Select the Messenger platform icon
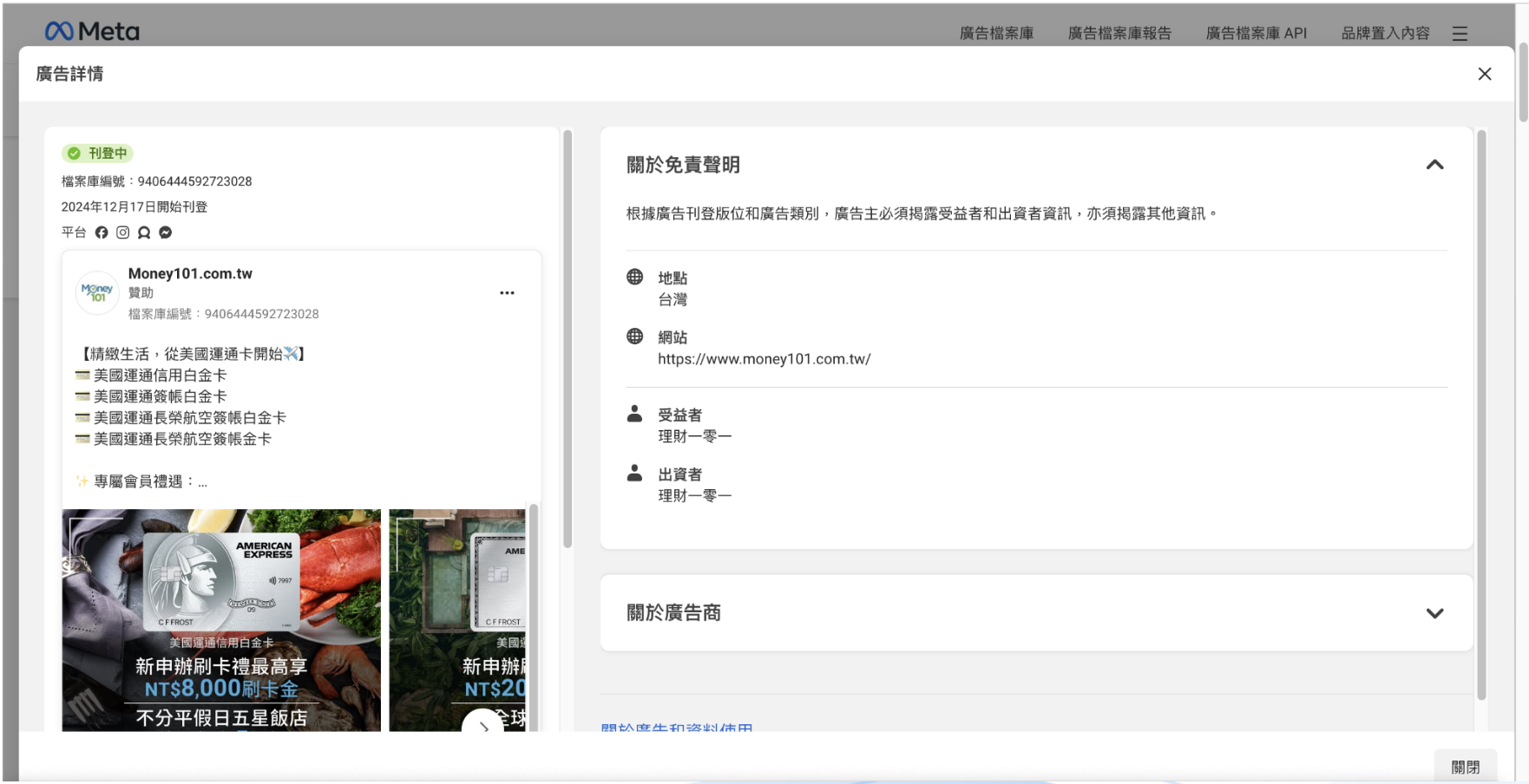The height and width of the screenshot is (784, 1529). [x=165, y=232]
